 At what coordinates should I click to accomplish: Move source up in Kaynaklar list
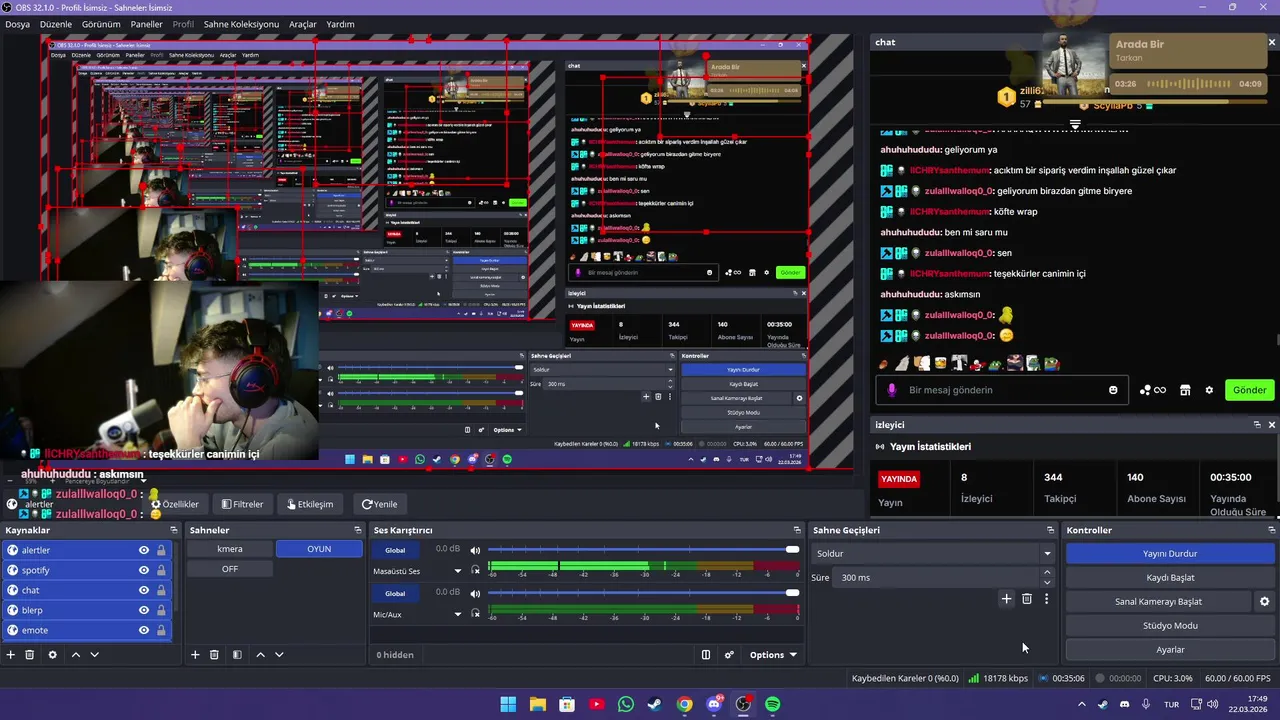[74, 655]
